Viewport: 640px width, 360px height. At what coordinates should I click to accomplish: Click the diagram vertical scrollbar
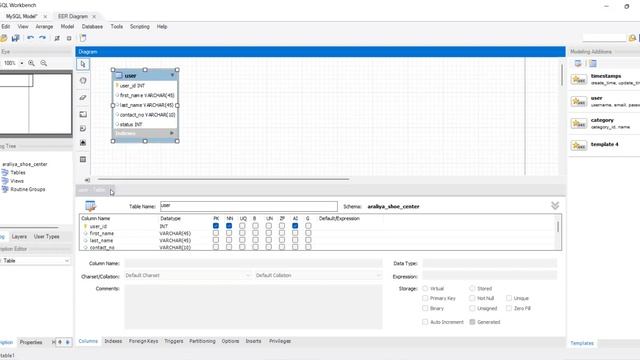click(562, 75)
